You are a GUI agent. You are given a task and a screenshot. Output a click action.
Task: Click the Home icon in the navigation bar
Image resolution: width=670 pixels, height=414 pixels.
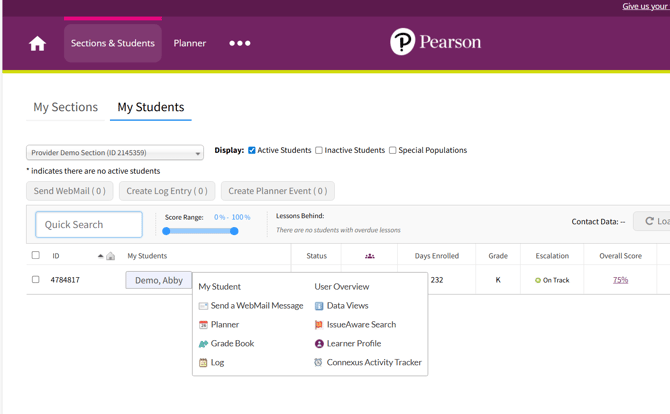[x=37, y=43]
